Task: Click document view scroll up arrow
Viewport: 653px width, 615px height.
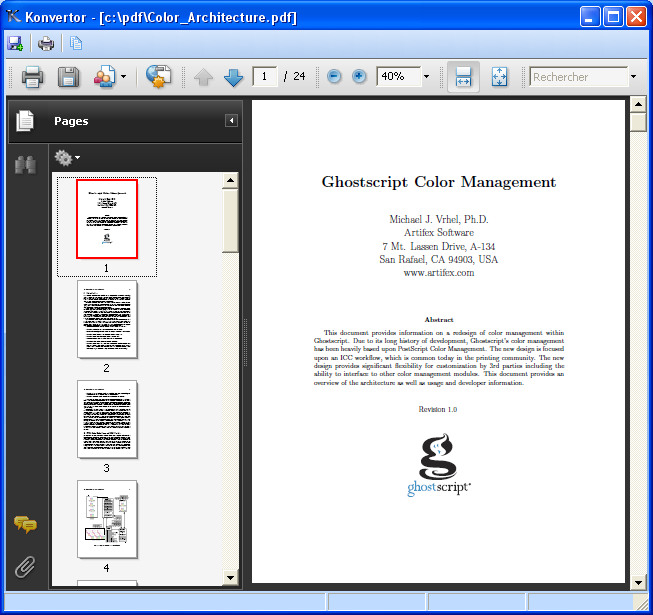Action: [638, 105]
